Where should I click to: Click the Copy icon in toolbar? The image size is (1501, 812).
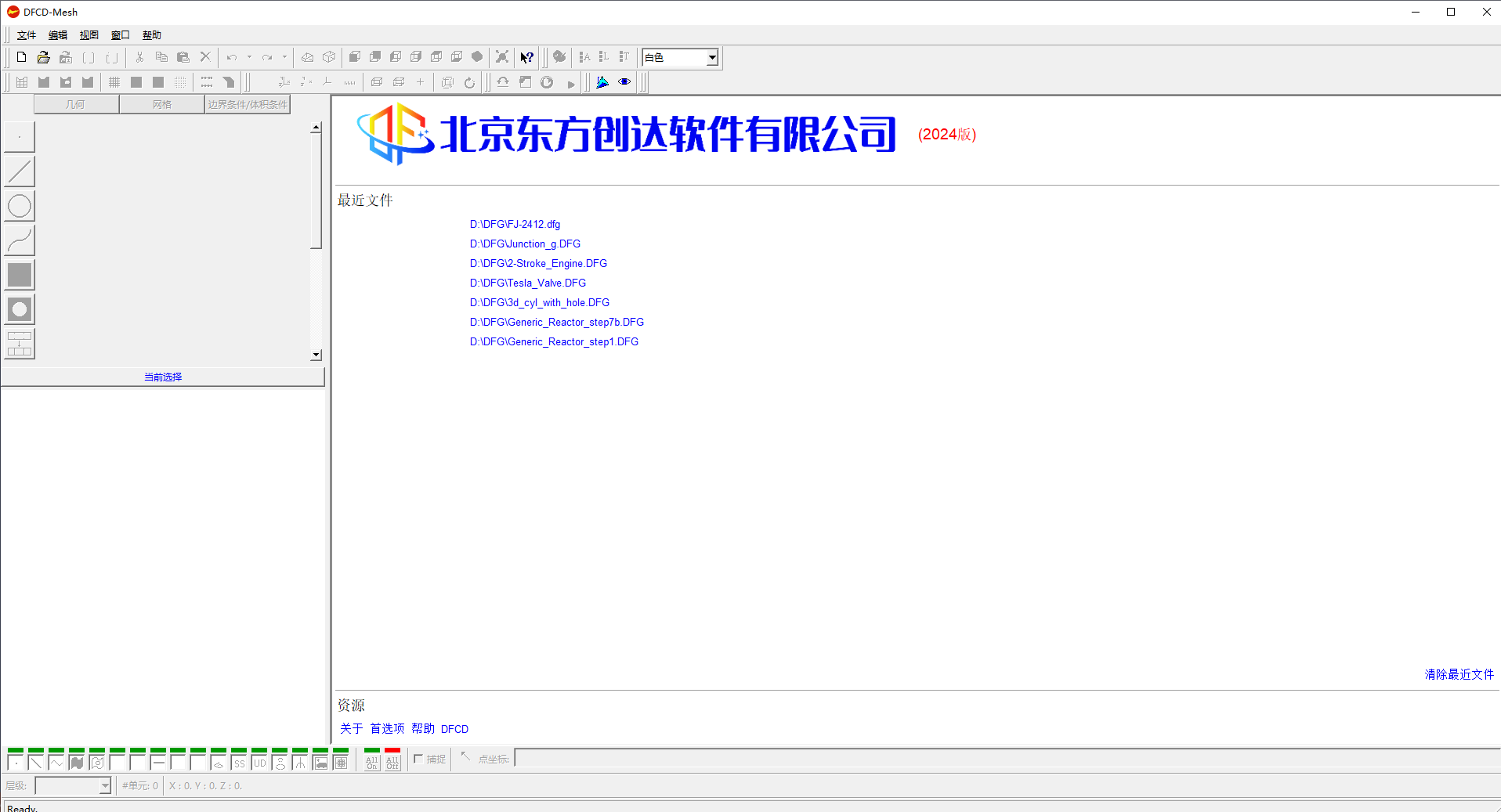pyautogui.click(x=161, y=57)
